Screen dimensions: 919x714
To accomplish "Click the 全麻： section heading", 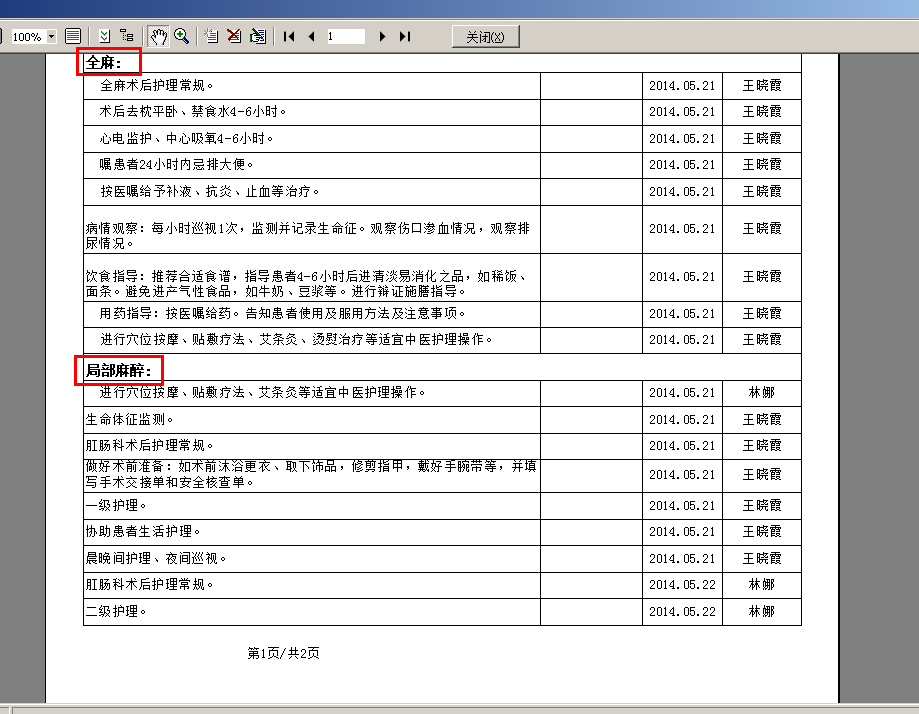I will (104, 63).
